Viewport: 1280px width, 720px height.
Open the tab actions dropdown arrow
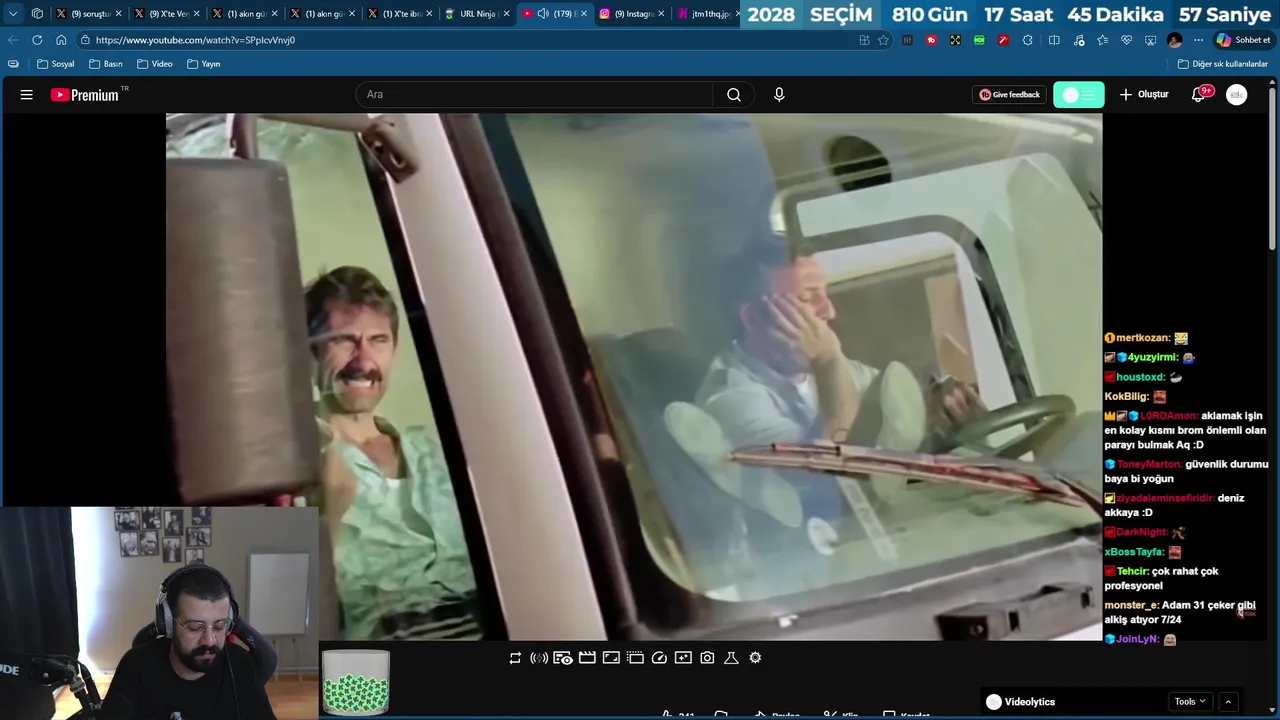click(x=13, y=14)
